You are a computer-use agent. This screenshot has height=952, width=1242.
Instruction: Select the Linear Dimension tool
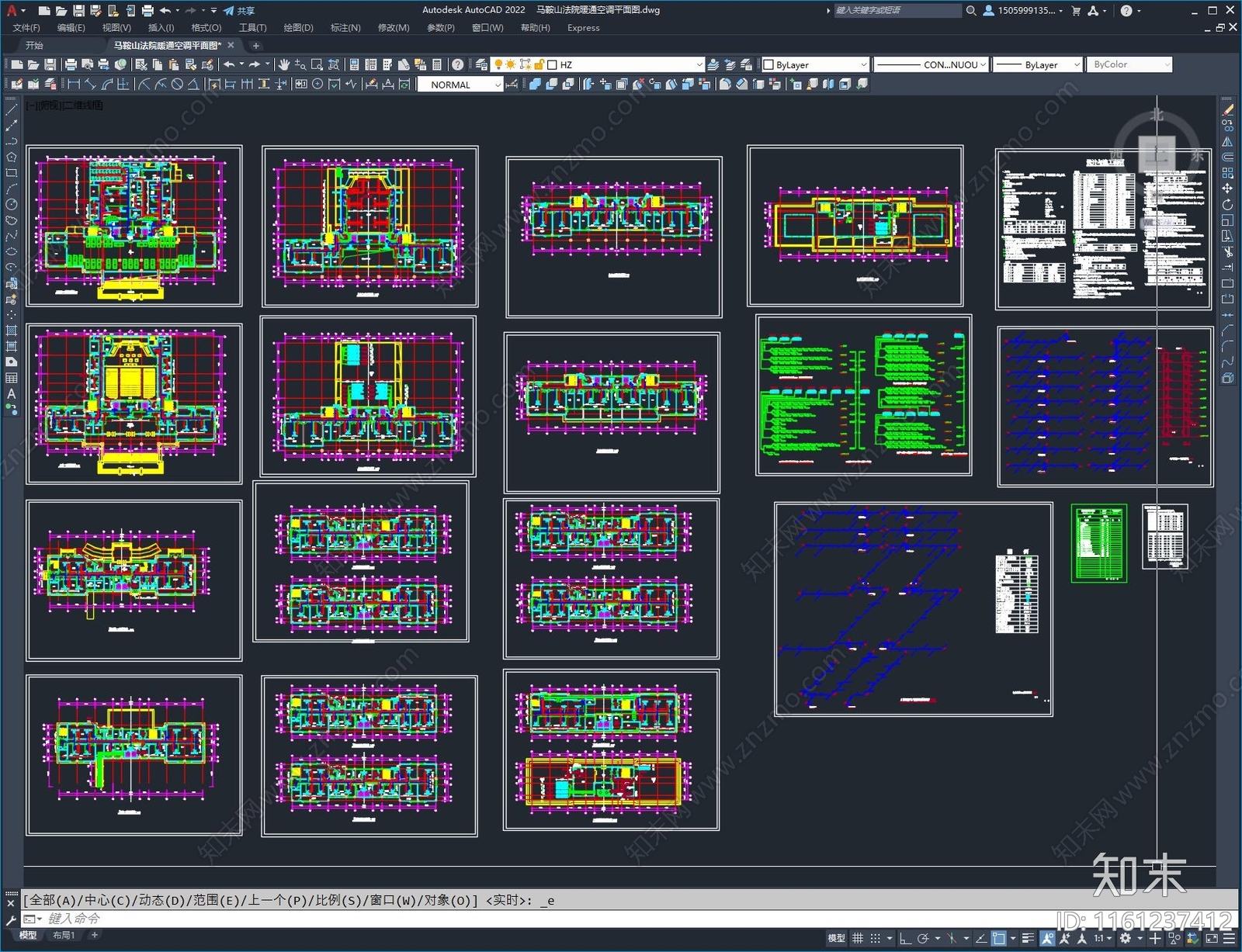click(74, 85)
